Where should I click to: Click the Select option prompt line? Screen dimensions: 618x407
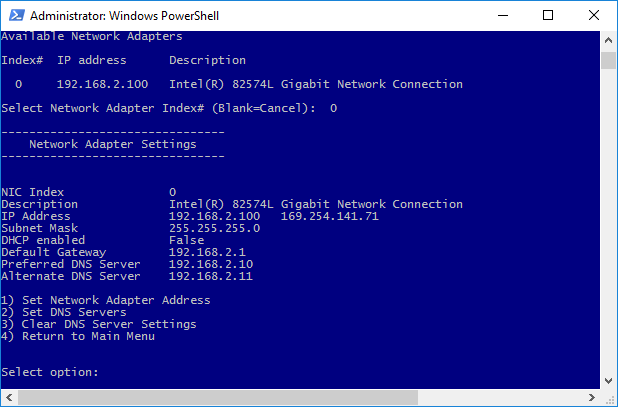pos(50,372)
